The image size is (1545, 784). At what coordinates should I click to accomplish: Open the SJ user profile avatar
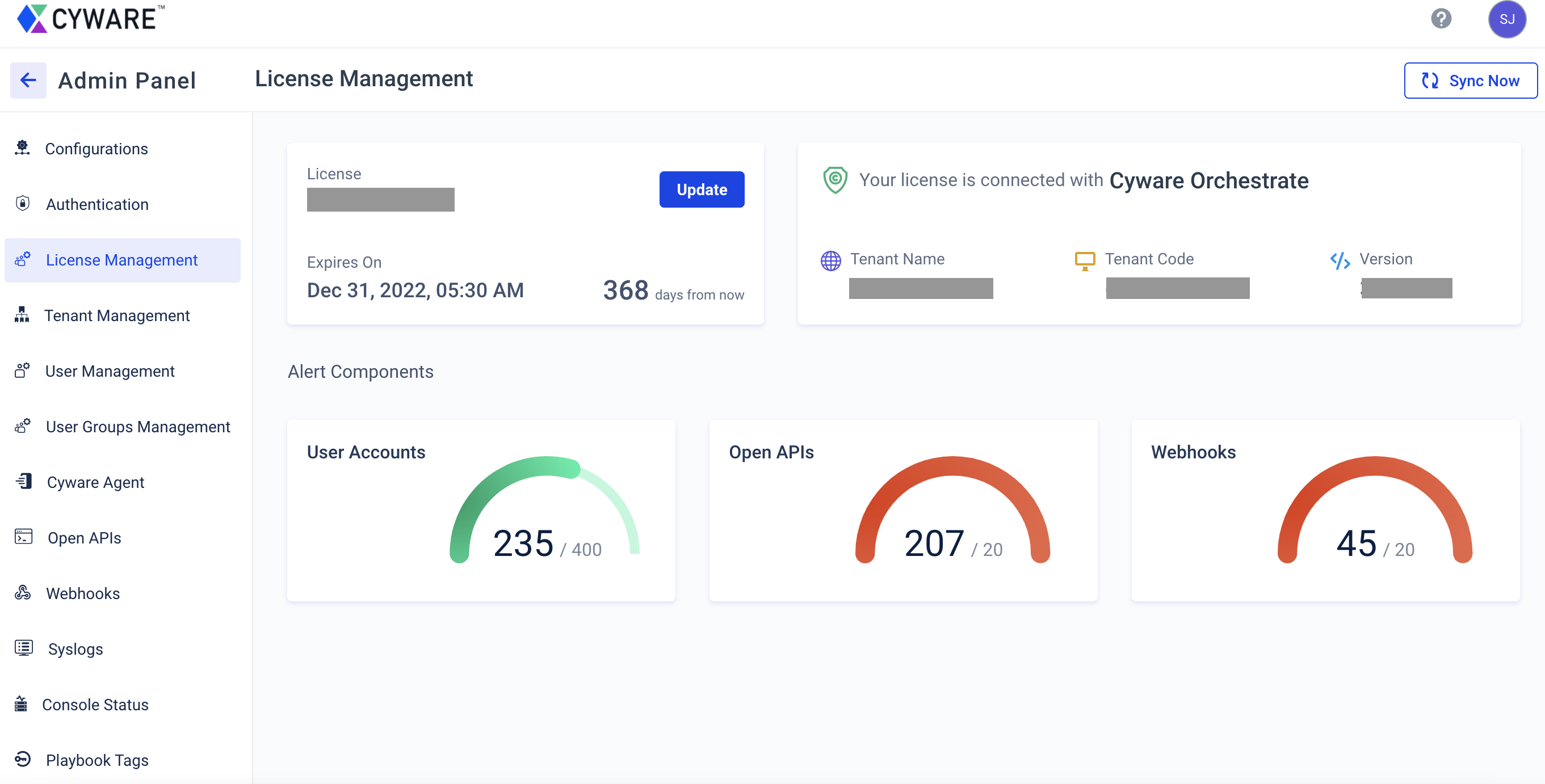pyautogui.click(x=1506, y=19)
